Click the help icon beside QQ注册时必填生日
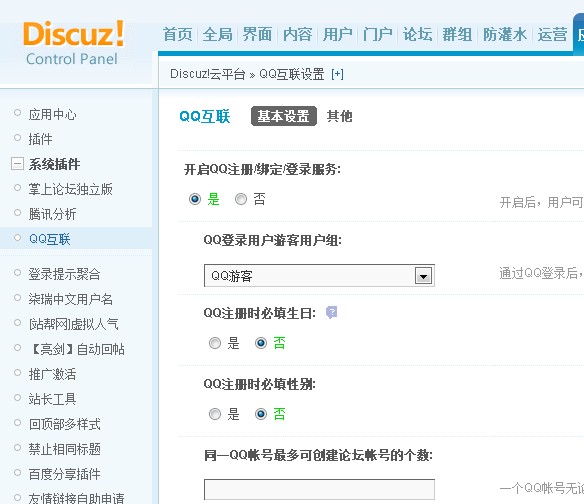This screenshot has width=584, height=504. click(331, 312)
